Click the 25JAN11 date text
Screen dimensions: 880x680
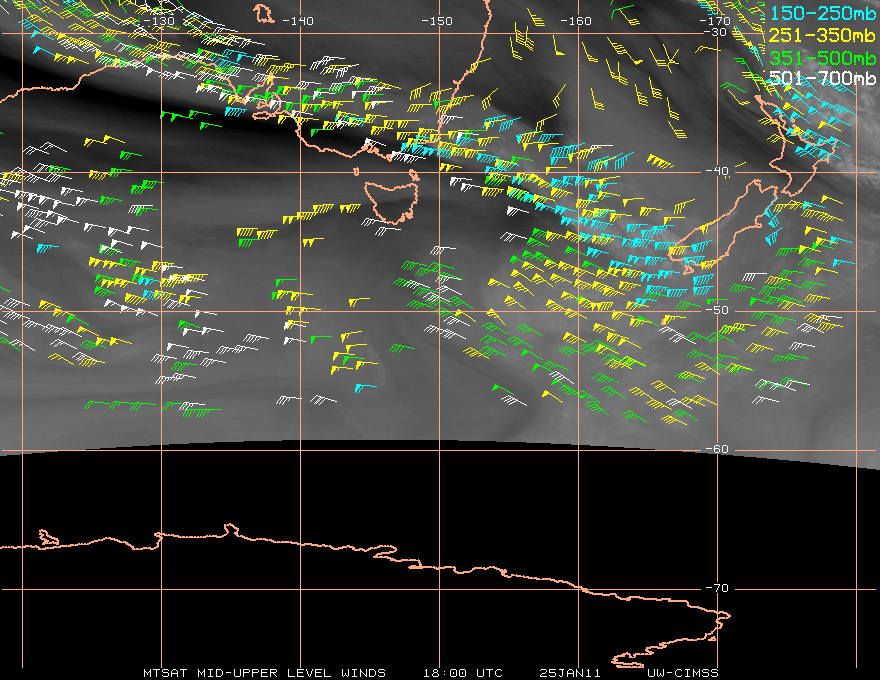click(x=570, y=673)
